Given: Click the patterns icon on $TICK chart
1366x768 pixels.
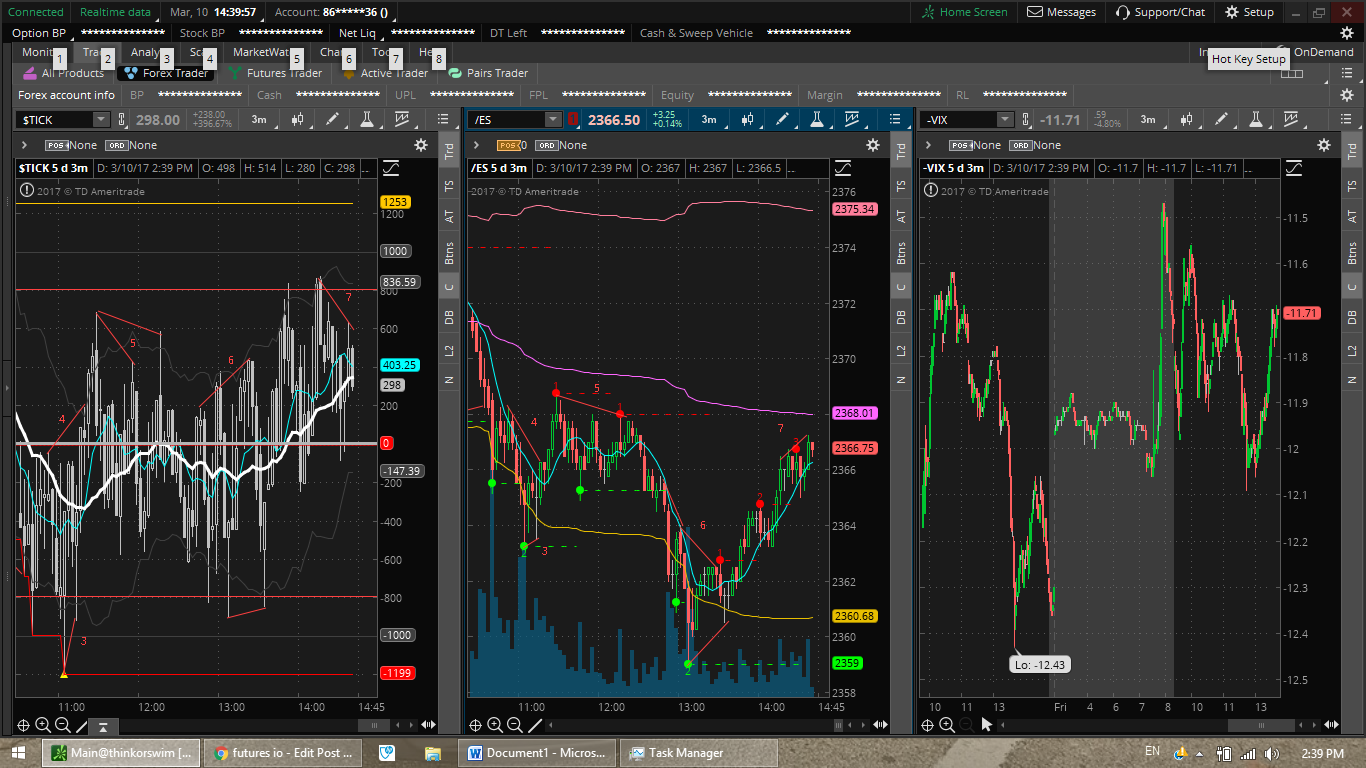Looking at the screenshot, I should click(402, 120).
